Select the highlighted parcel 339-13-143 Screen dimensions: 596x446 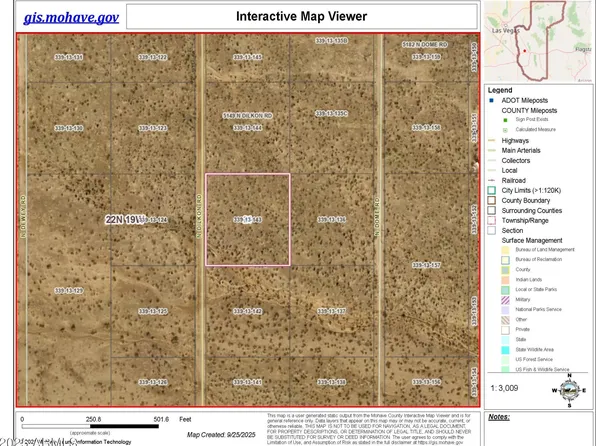coord(248,219)
